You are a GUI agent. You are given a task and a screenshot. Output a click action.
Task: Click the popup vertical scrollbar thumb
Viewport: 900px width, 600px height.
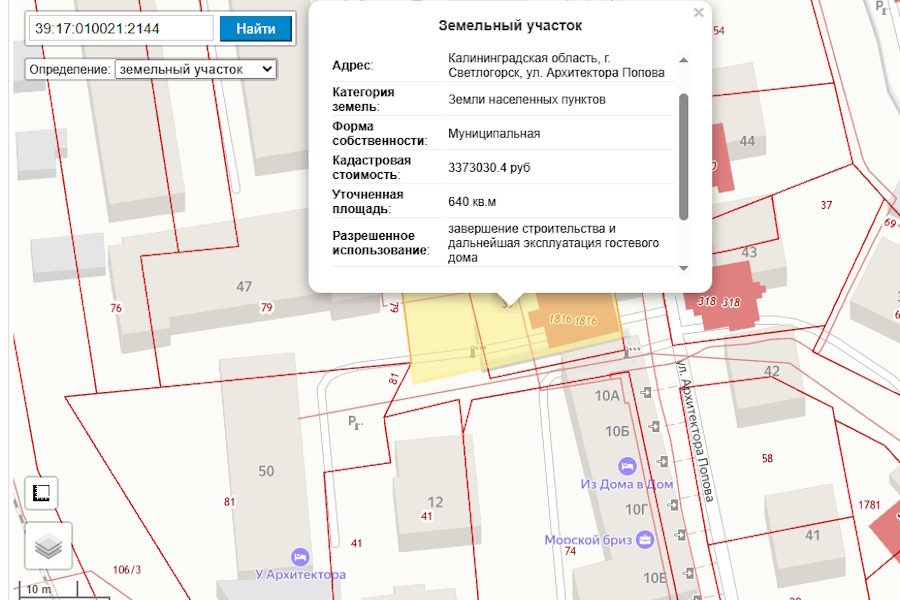coord(683,156)
